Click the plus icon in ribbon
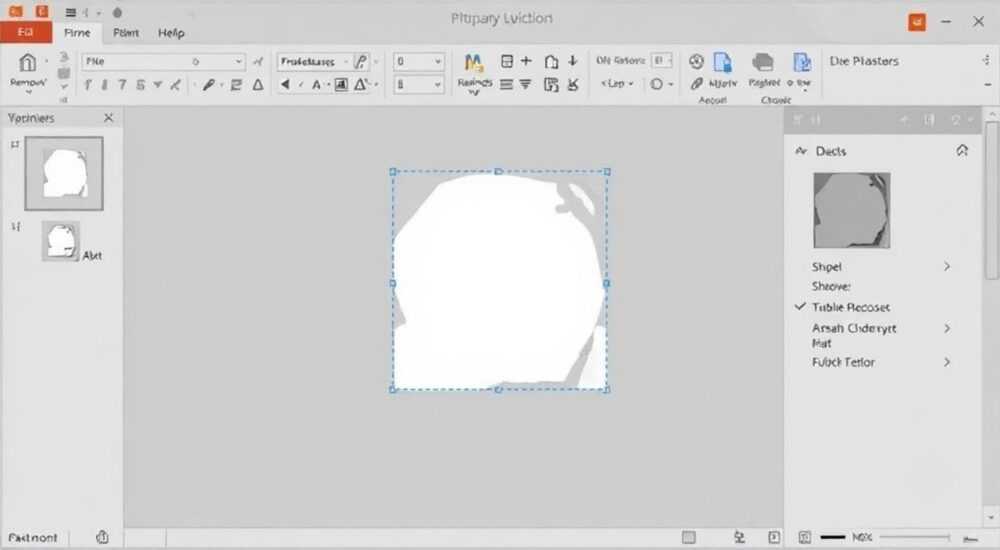1000x550 pixels. click(x=526, y=61)
